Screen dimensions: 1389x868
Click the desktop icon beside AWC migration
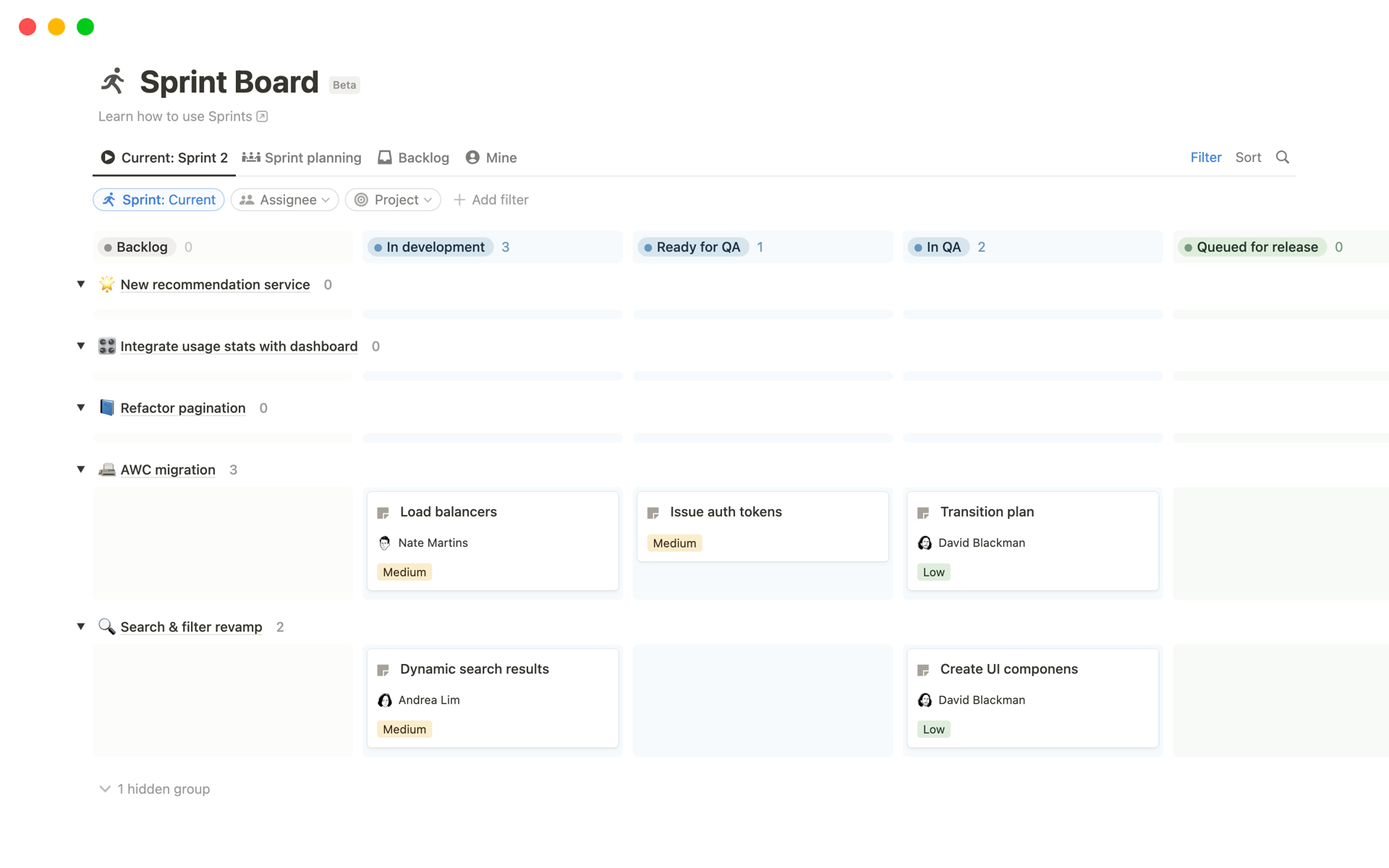coord(106,469)
